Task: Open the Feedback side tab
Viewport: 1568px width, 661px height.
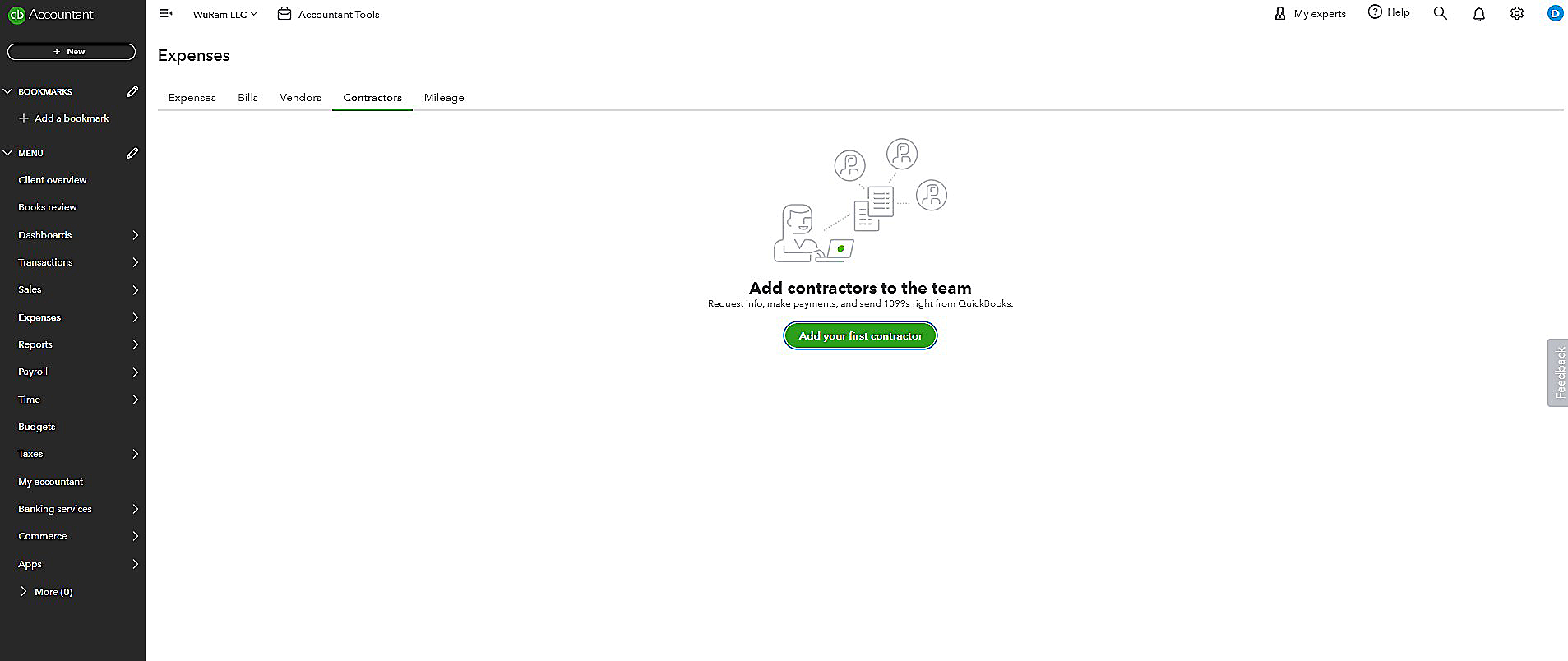Action: [1558, 372]
